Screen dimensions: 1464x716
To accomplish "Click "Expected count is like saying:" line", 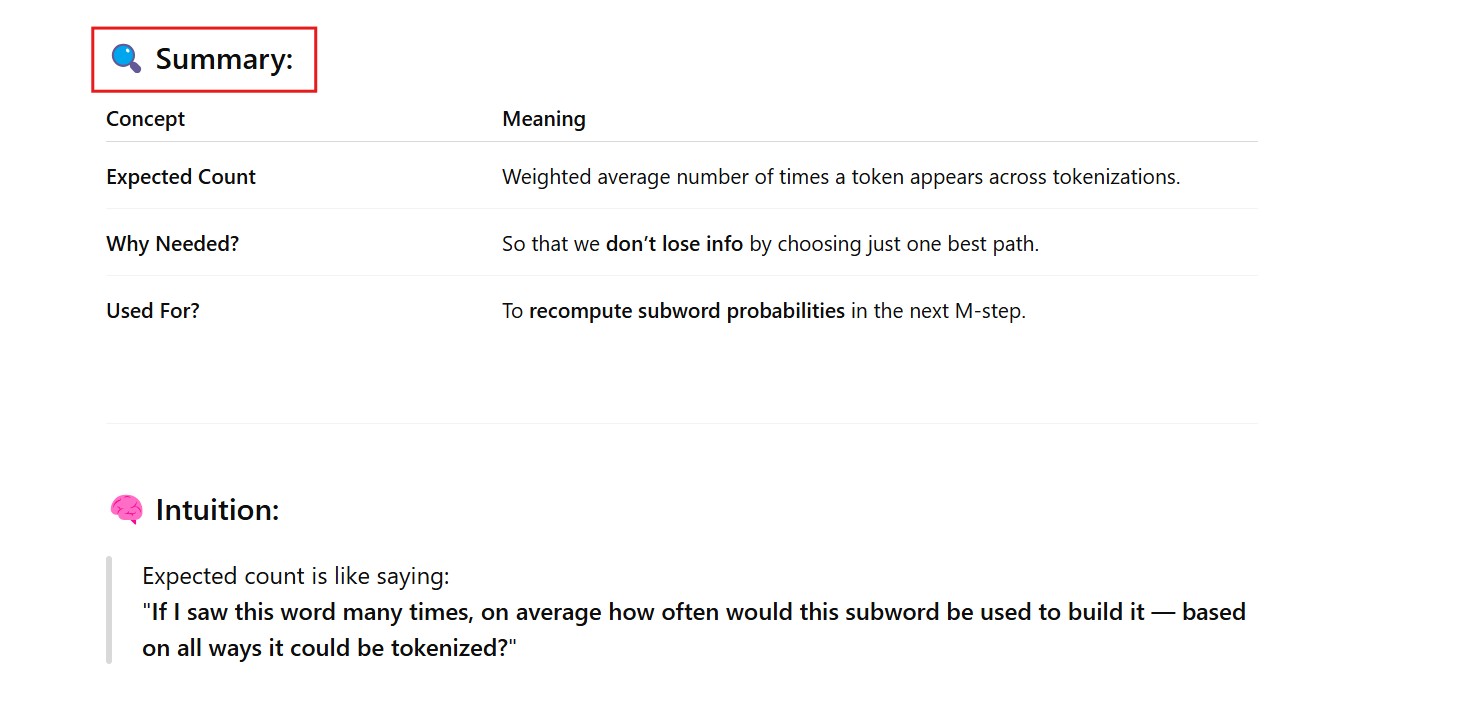I will [296, 576].
